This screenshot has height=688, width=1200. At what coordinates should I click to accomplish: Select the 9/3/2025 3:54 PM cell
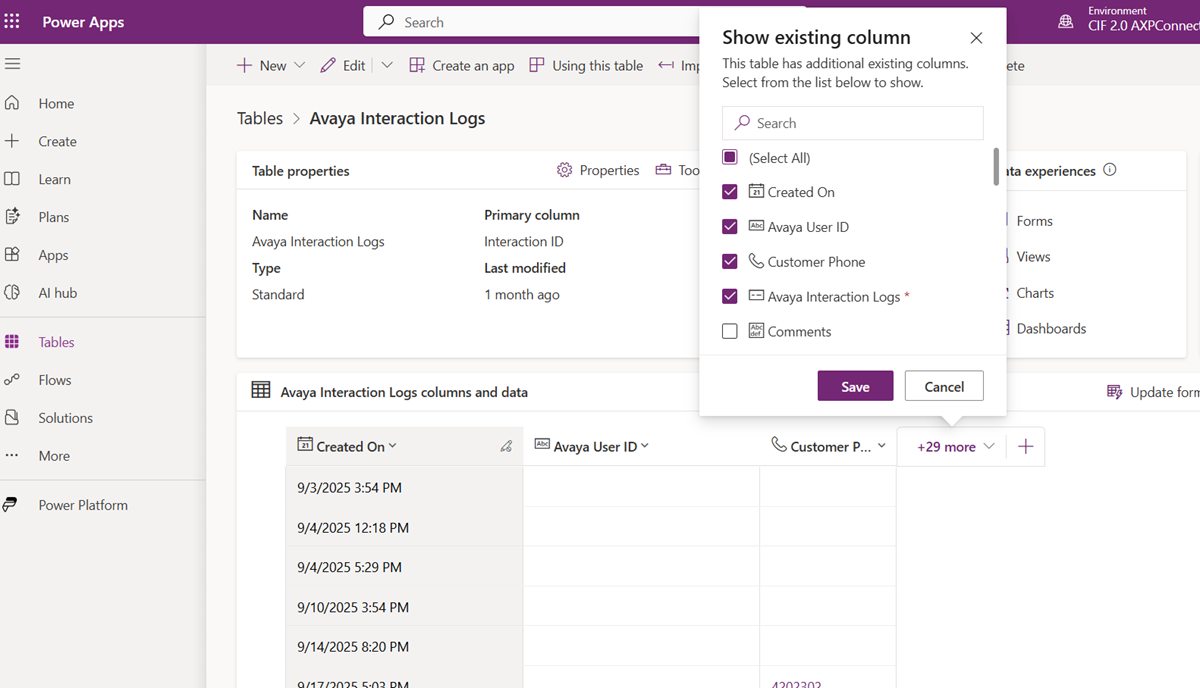tap(404, 487)
